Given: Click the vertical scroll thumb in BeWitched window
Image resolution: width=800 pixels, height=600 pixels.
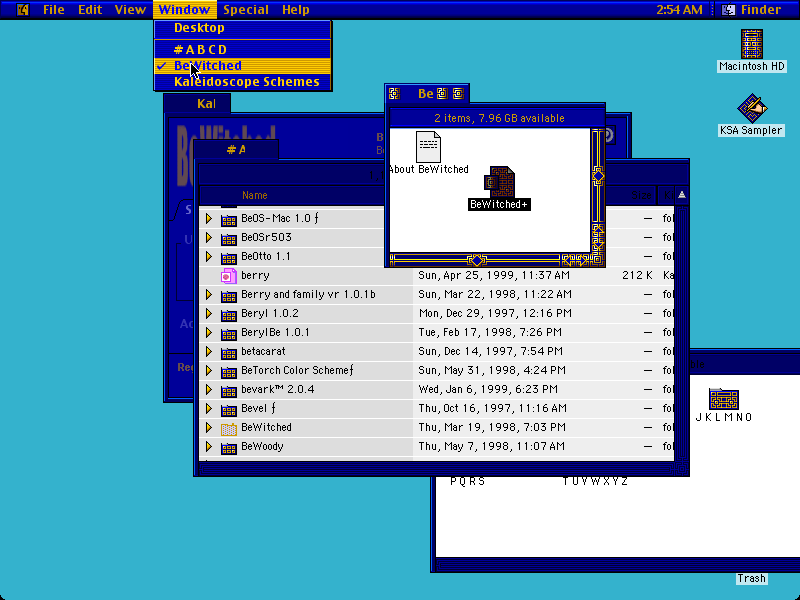Looking at the screenshot, I should coord(598,177).
